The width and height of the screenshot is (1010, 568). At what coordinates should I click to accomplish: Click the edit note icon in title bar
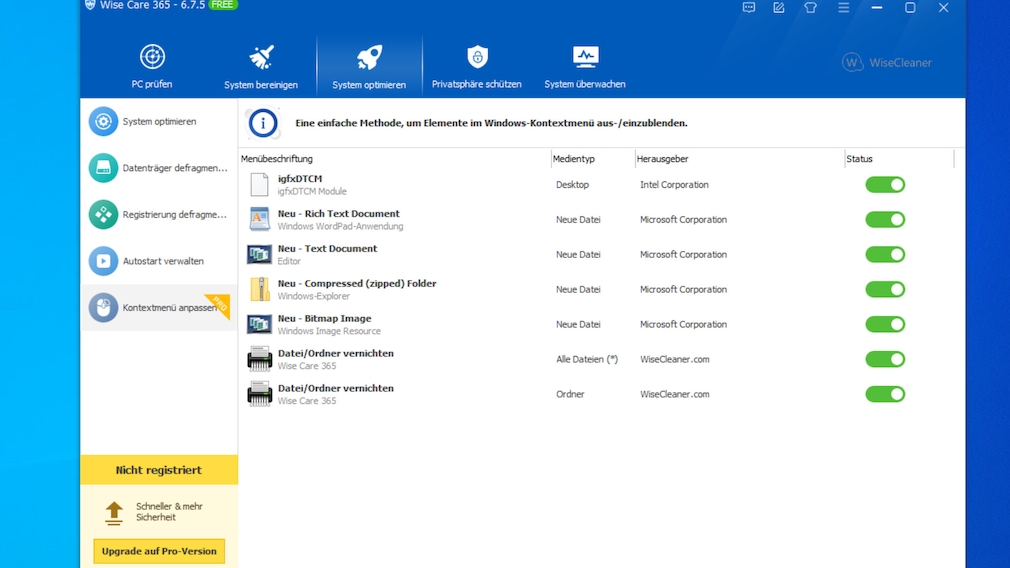[x=779, y=8]
